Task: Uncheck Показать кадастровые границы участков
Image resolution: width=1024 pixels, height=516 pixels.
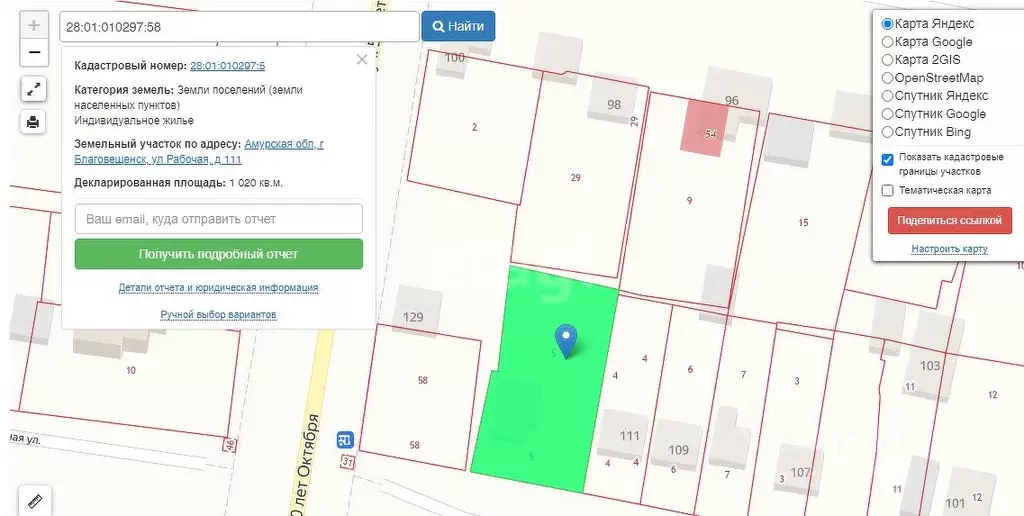Action: [x=887, y=159]
